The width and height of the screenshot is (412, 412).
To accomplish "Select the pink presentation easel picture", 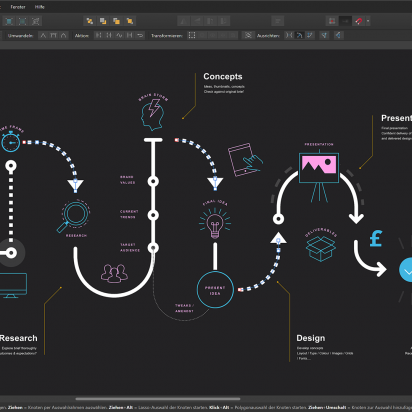I will coord(319,168).
